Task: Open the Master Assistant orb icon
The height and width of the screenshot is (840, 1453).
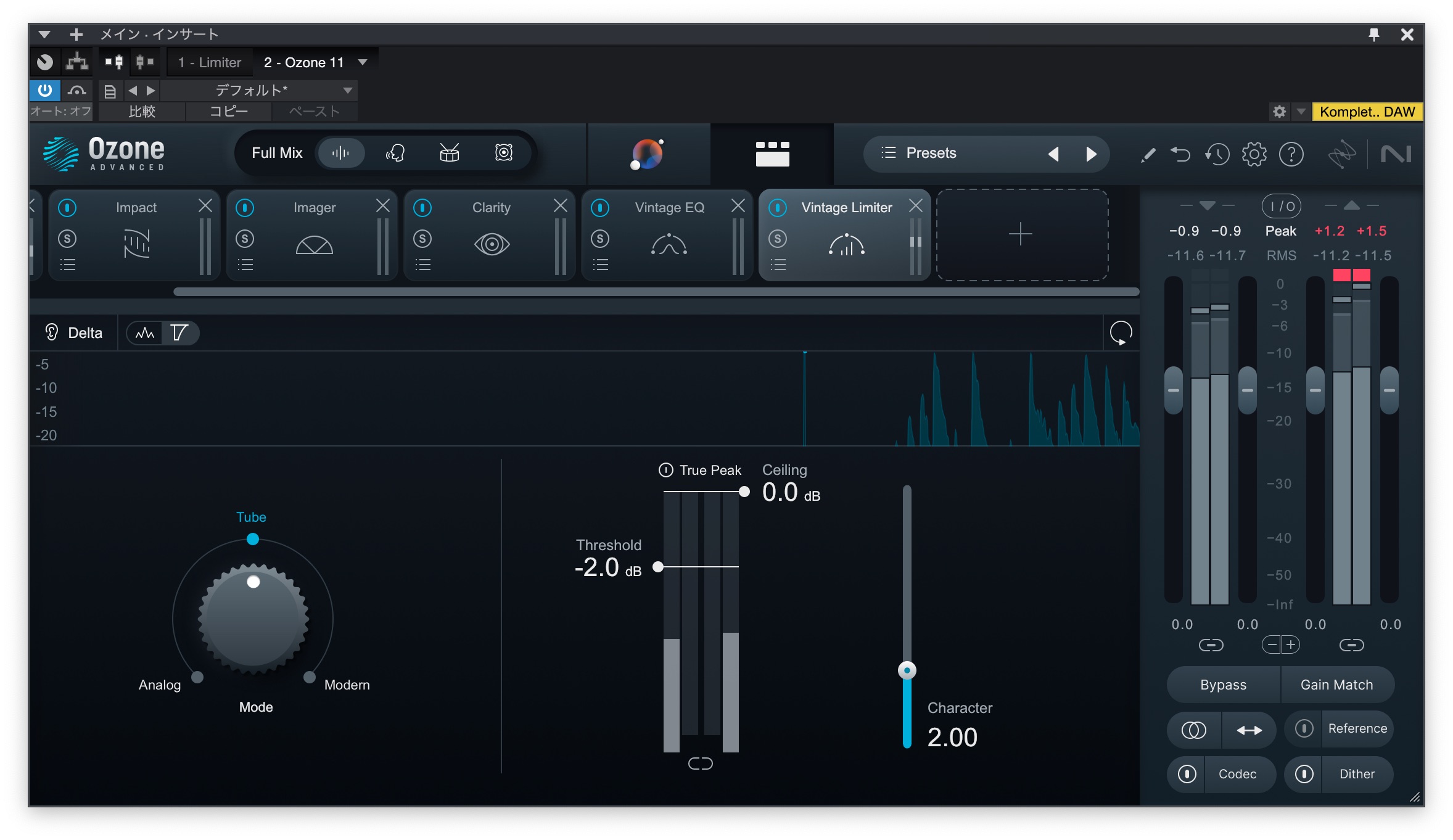Action: point(647,154)
